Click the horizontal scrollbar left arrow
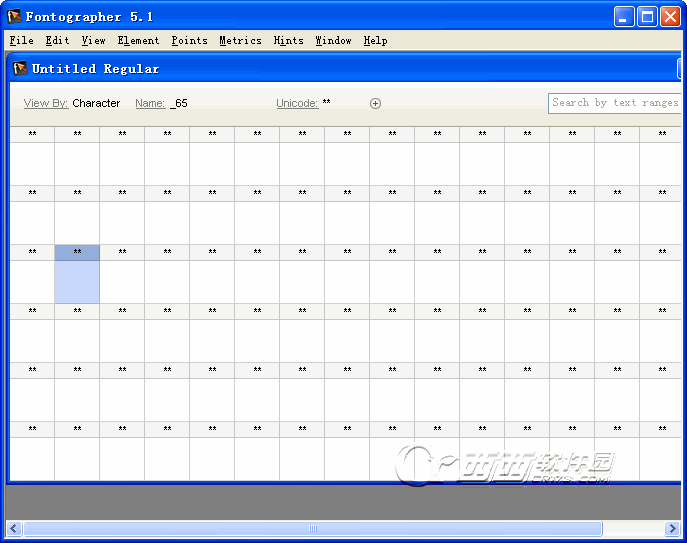Screen dimensions: 687x543 tap(14, 528)
